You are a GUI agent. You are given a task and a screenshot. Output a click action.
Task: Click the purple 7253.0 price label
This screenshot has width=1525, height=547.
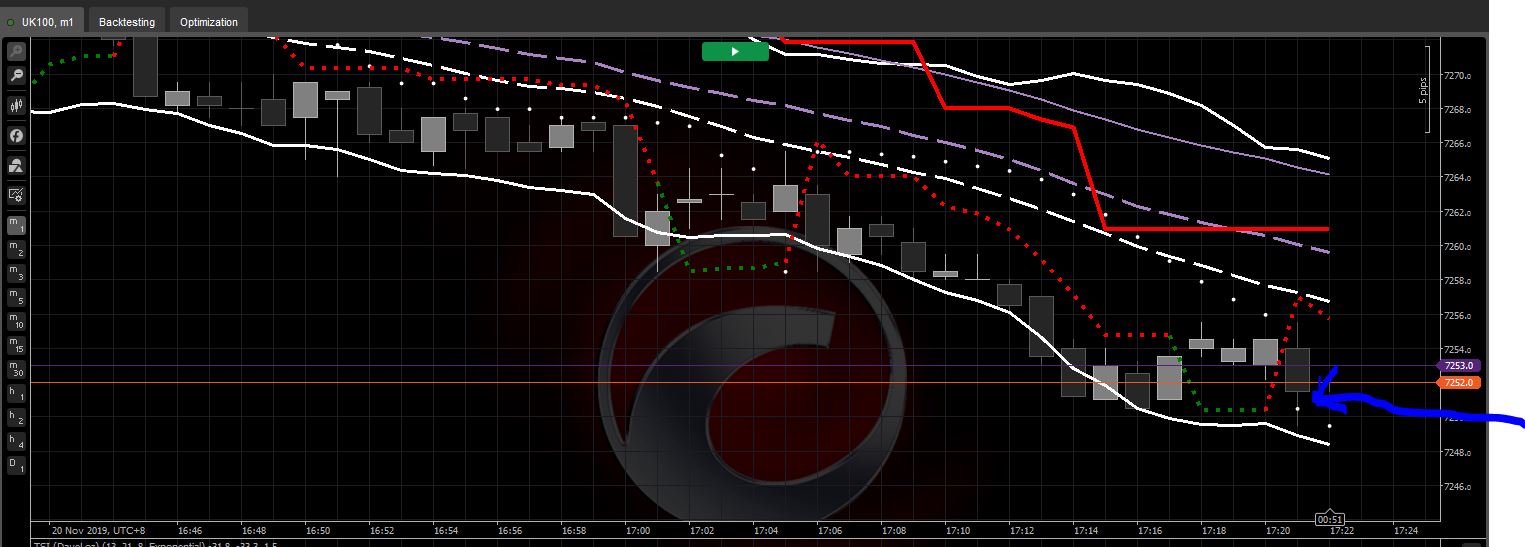[1459, 366]
